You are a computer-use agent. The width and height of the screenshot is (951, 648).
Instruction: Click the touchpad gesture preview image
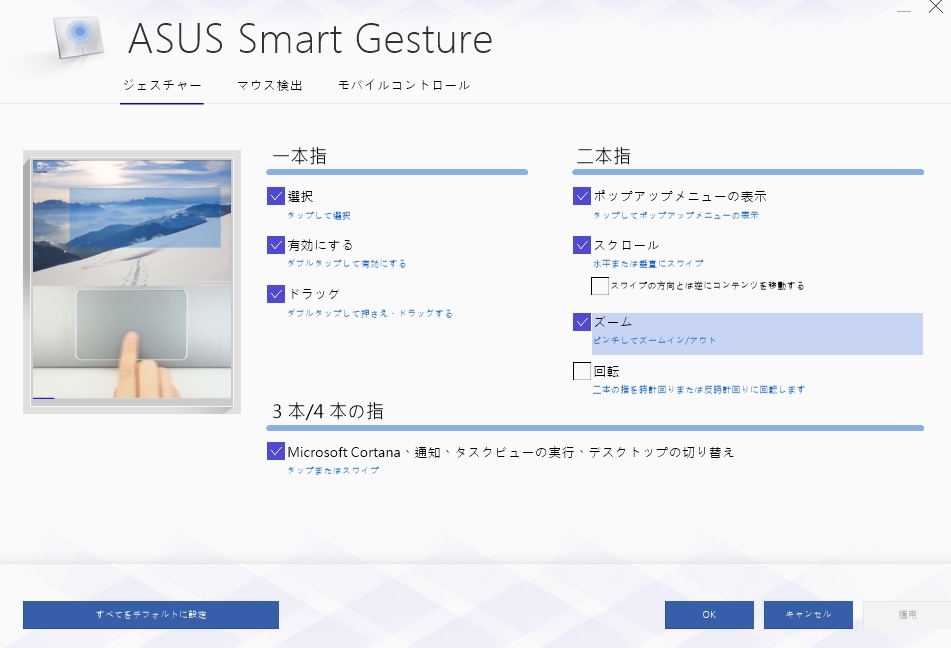click(x=132, y=282)
